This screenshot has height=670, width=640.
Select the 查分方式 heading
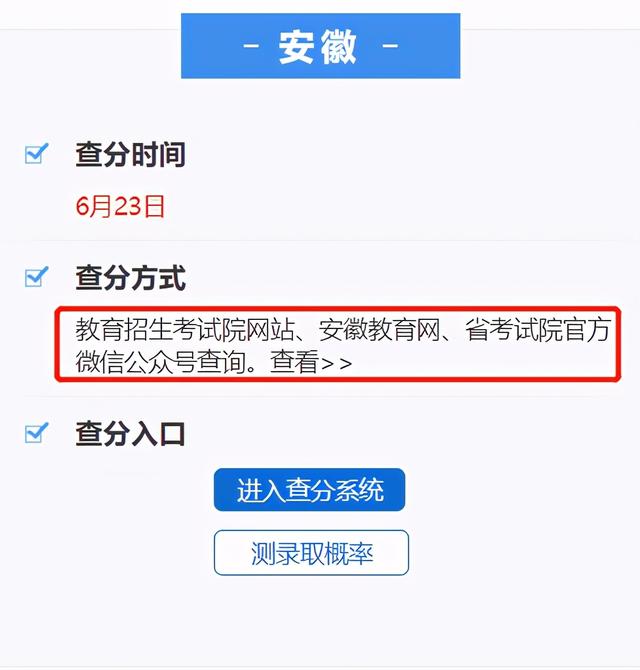130,278
